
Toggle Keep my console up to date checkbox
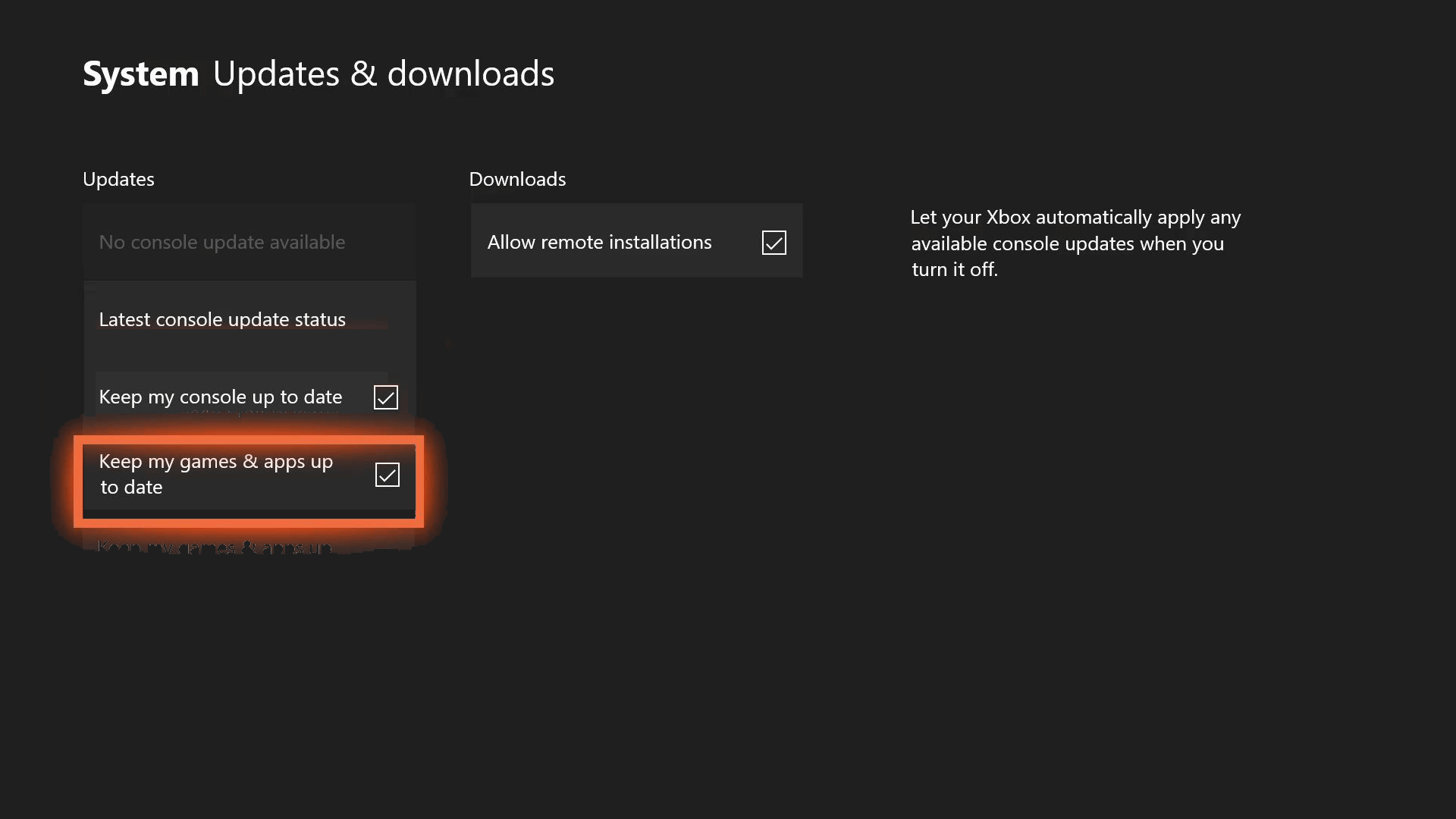click(x=385, y=397)
